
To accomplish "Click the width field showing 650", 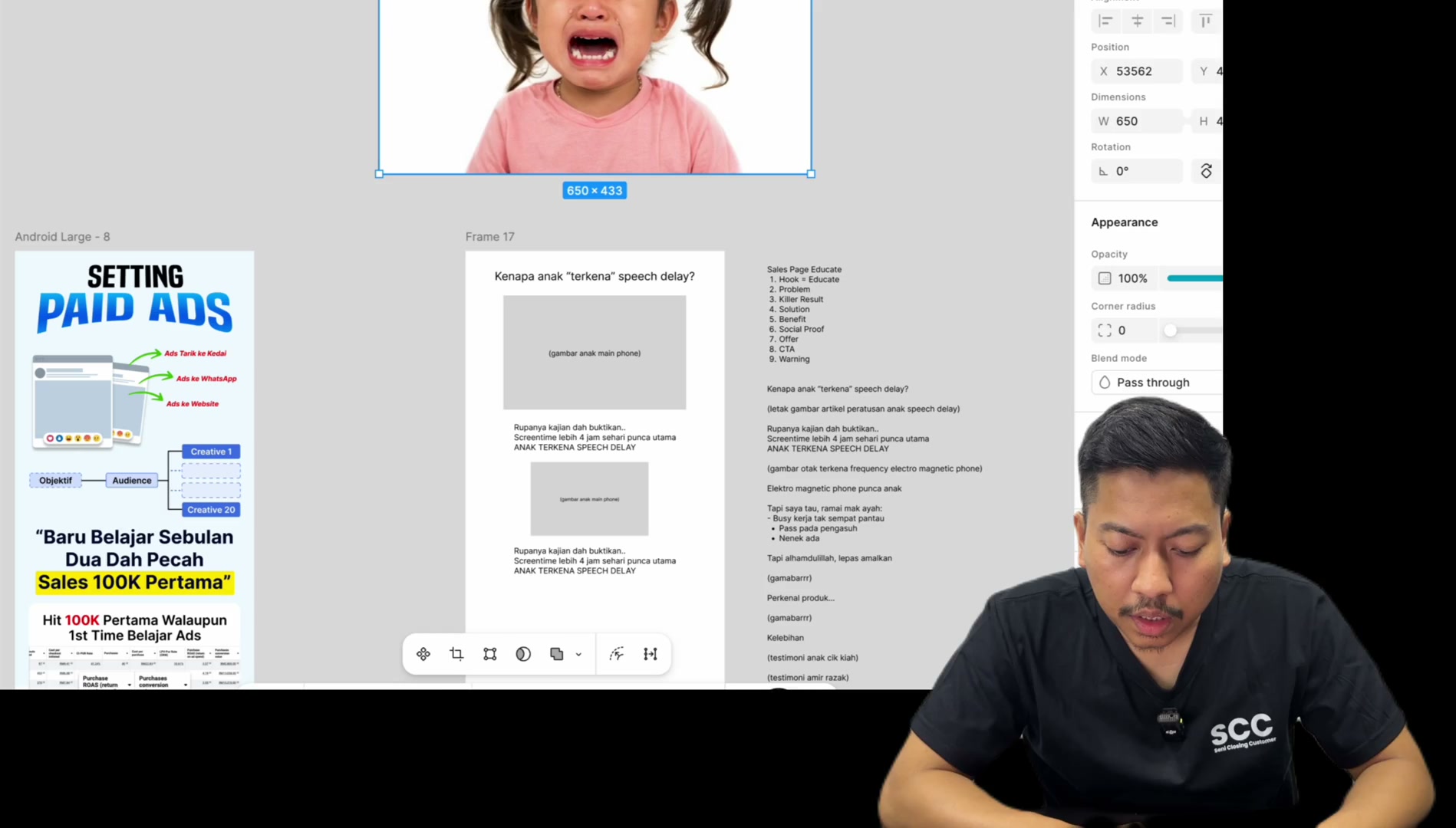I will (1137, 121).
